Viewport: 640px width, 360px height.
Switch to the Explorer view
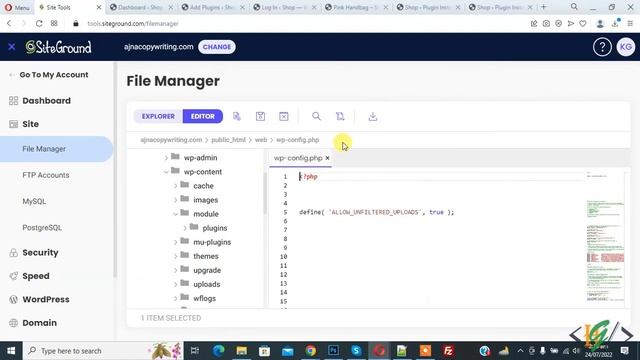click(x=158, y=116)
